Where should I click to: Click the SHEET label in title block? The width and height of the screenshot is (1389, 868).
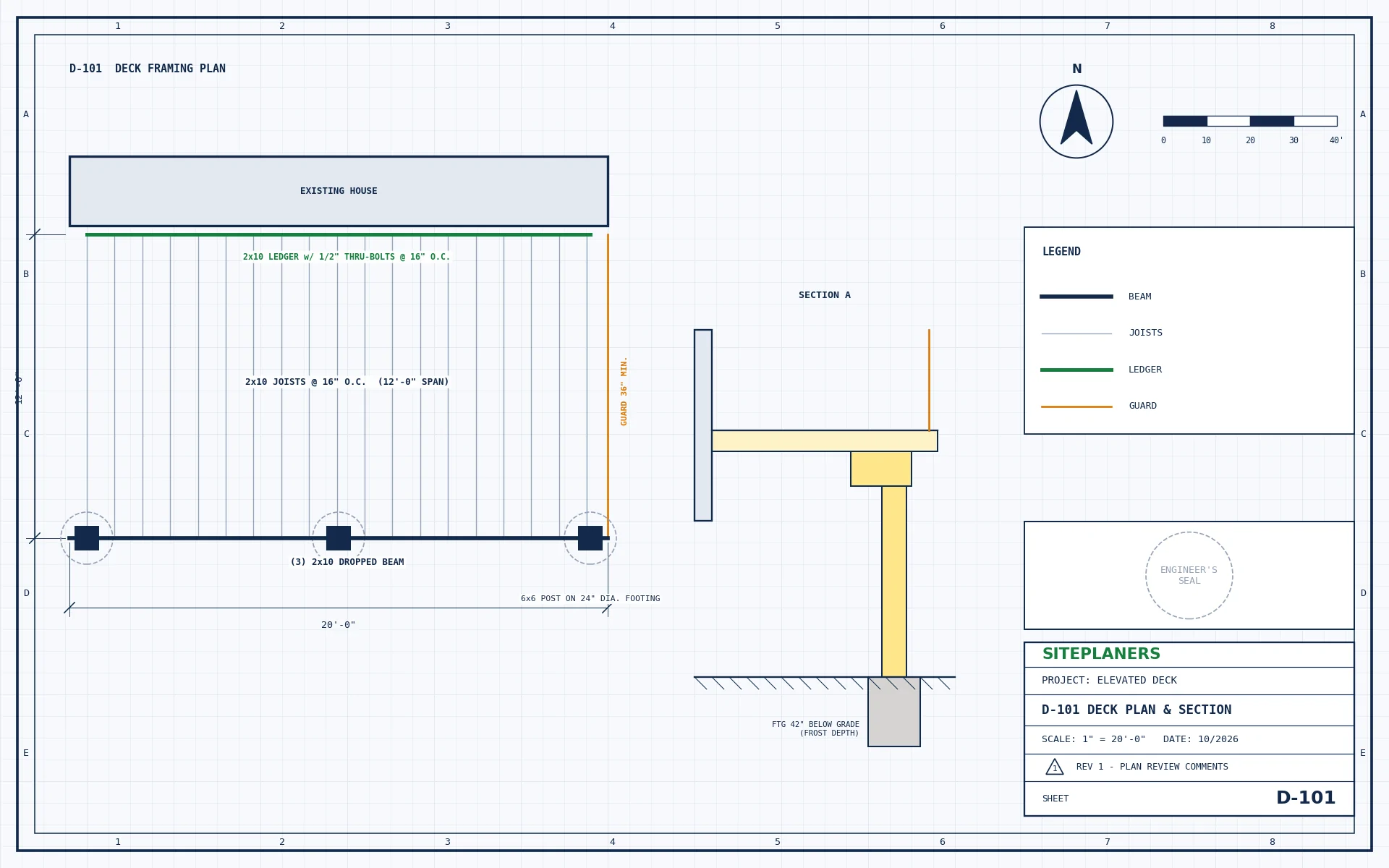(1055, 799)
